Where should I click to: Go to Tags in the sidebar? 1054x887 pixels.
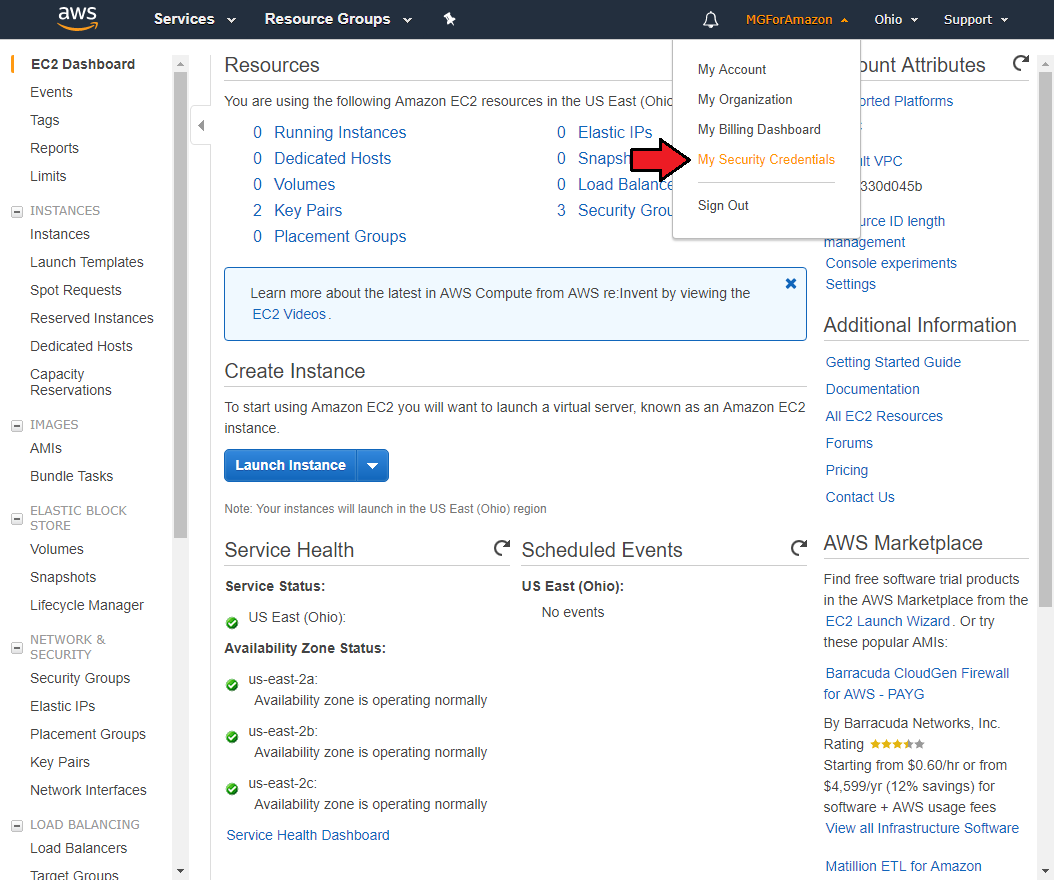[x=44, y=120]
